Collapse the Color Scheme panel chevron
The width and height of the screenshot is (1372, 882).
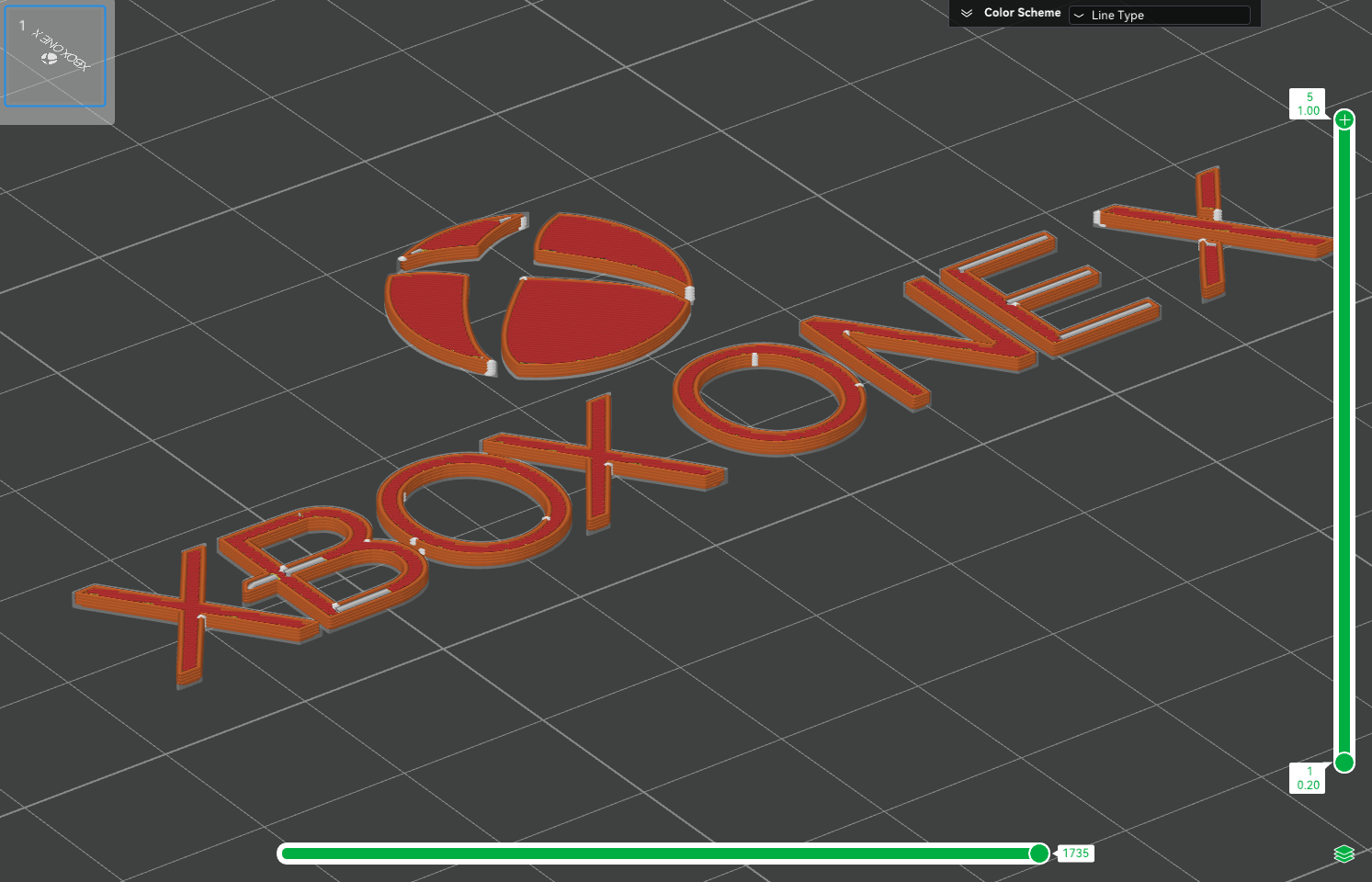tap(967, 13)
